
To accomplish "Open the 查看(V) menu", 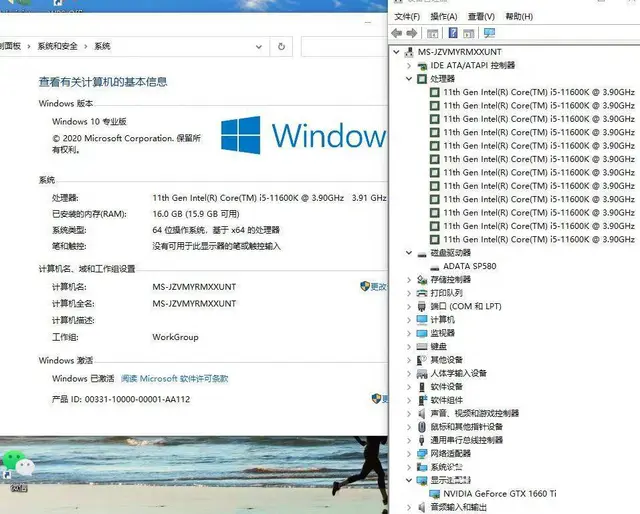I will pyautogui.click(x=481, y=17).
